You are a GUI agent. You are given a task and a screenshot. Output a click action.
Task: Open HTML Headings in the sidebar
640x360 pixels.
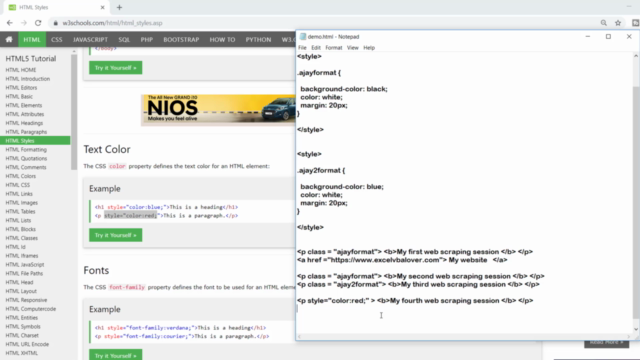pos(24,123)
